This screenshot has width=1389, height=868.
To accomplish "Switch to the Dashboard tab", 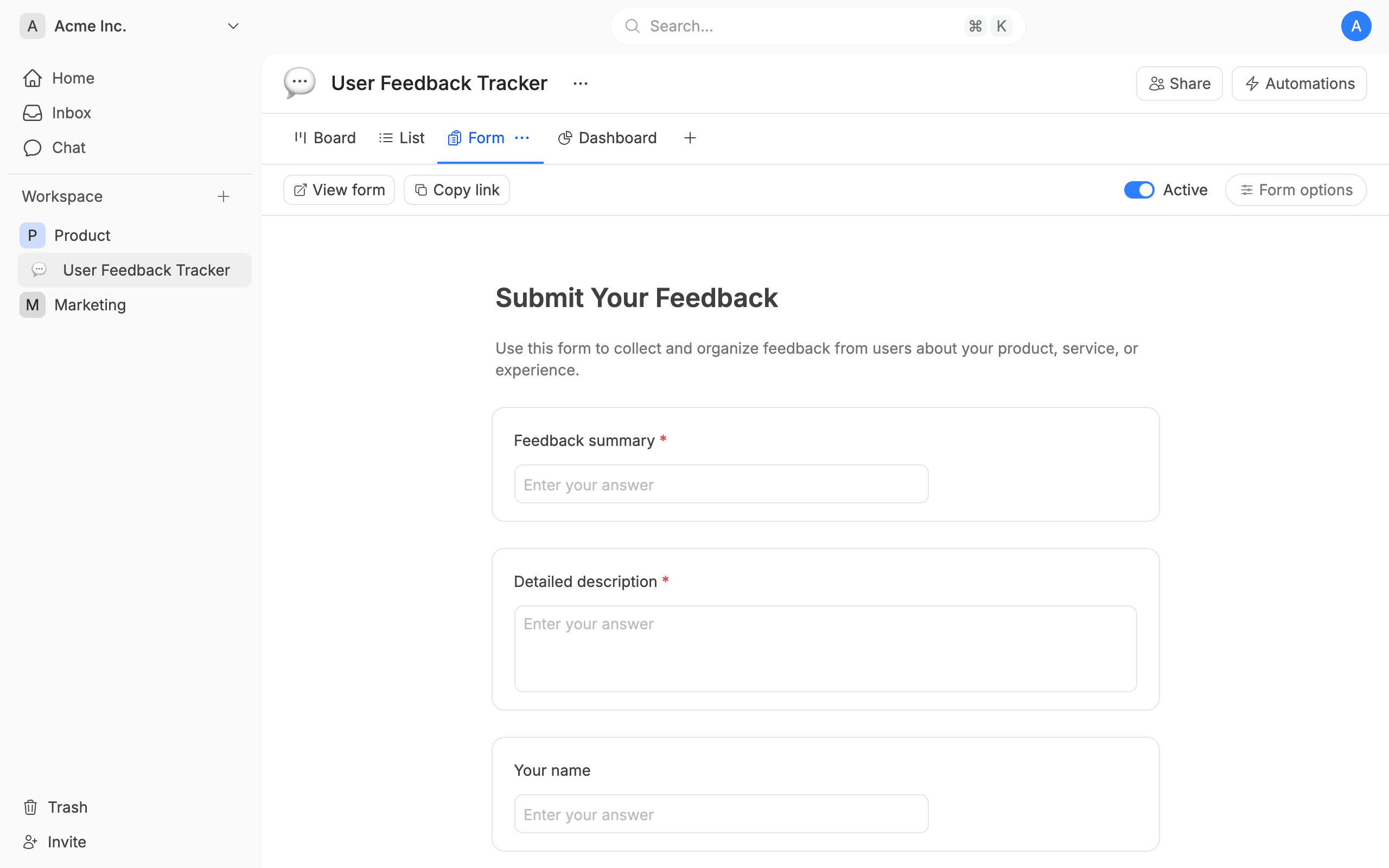I will coord(607,138).
